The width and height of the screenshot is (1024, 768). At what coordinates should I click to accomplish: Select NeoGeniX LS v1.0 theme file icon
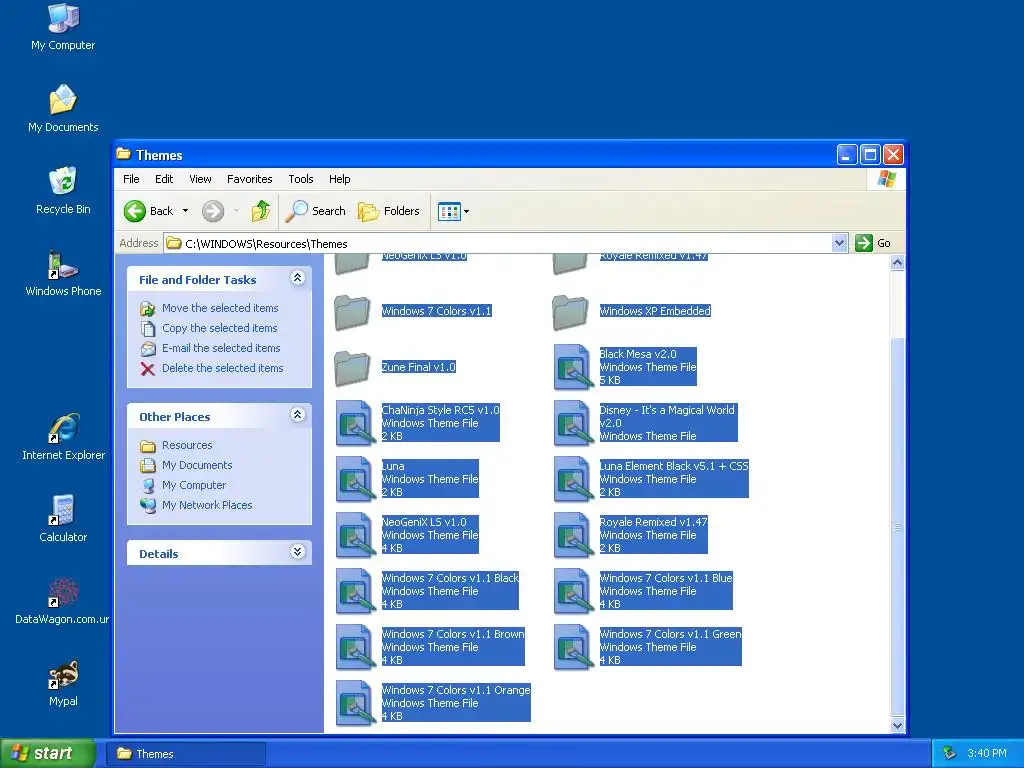355,536
